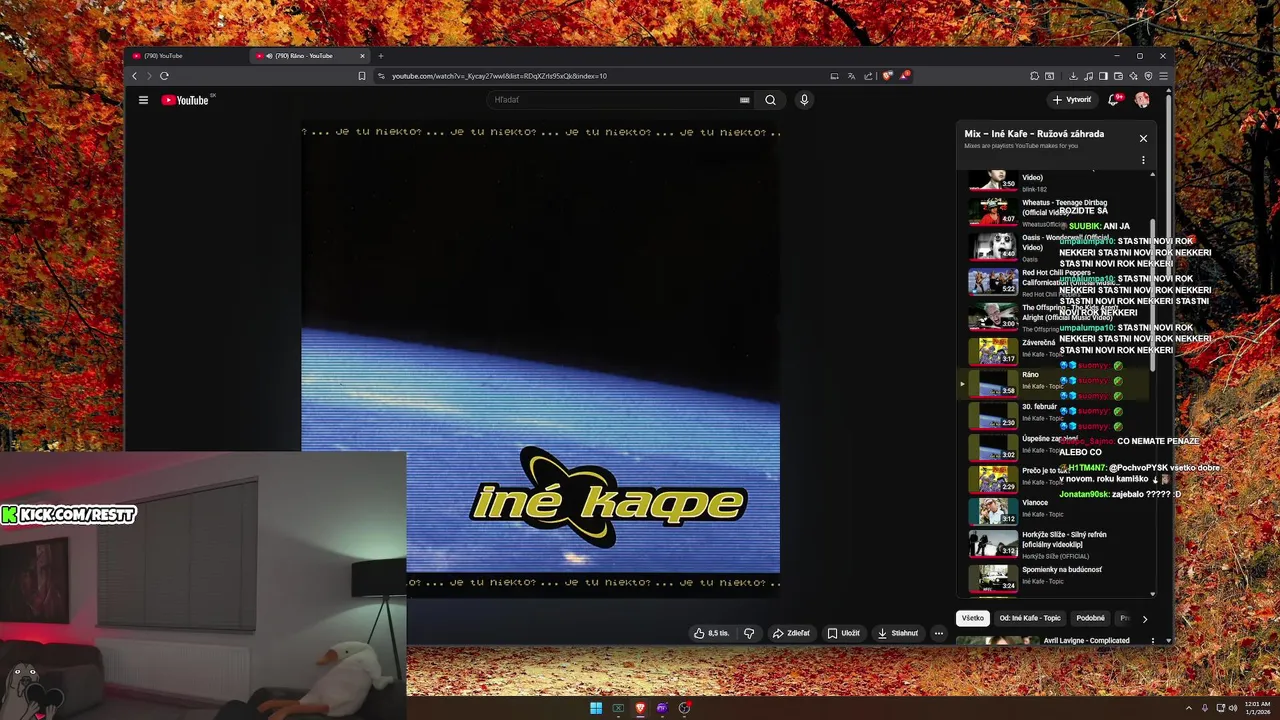Open more actions three-dot button under video
The width and height of the screenshot is (1280, 720).
tap(938, 633)
